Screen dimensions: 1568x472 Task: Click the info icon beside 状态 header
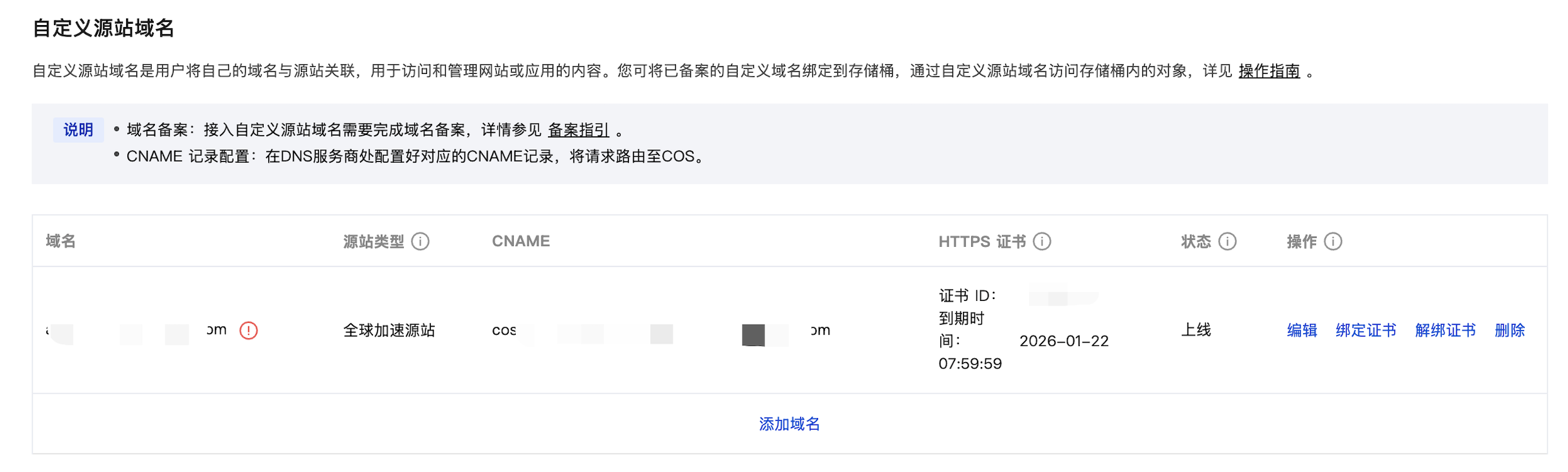click(x=1228, y=242)
